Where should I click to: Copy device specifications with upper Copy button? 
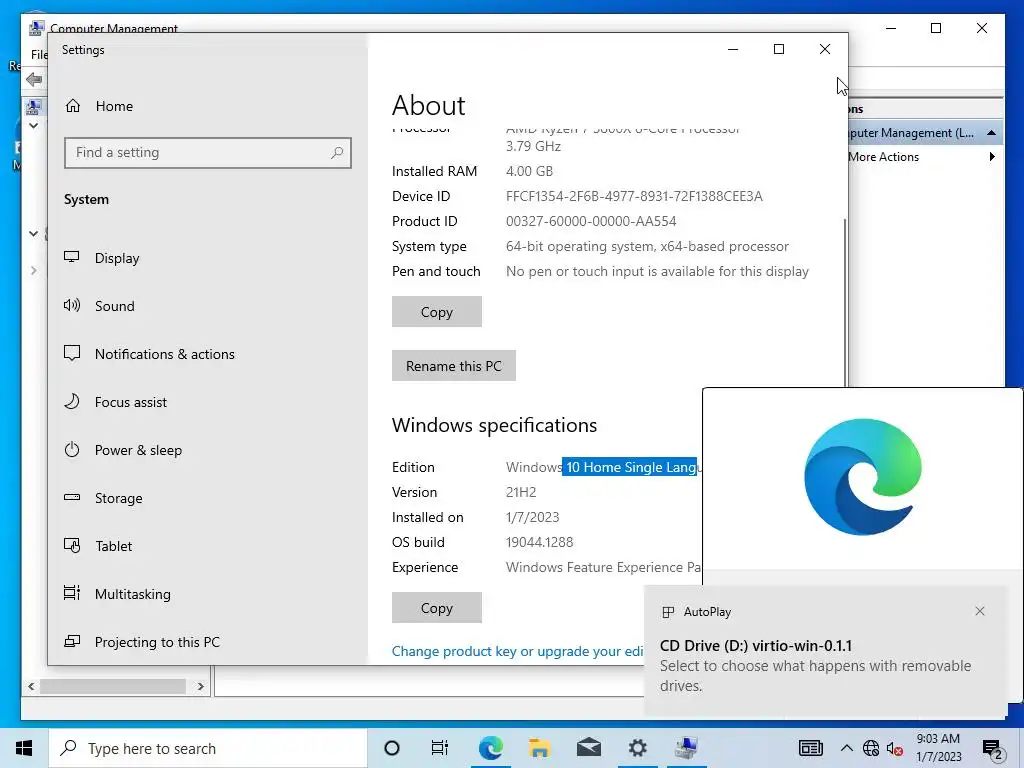tap(436, 312)
